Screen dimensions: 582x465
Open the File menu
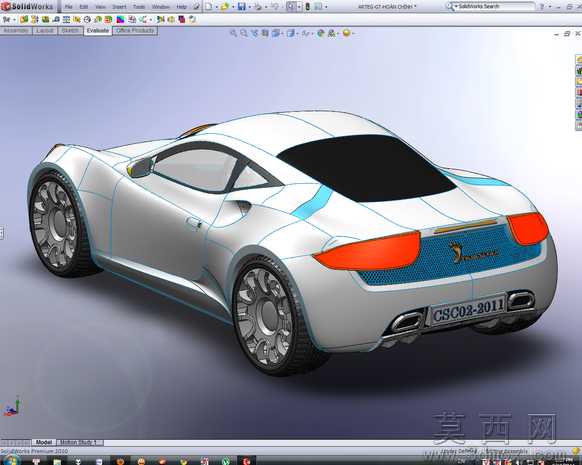[69, 7]
